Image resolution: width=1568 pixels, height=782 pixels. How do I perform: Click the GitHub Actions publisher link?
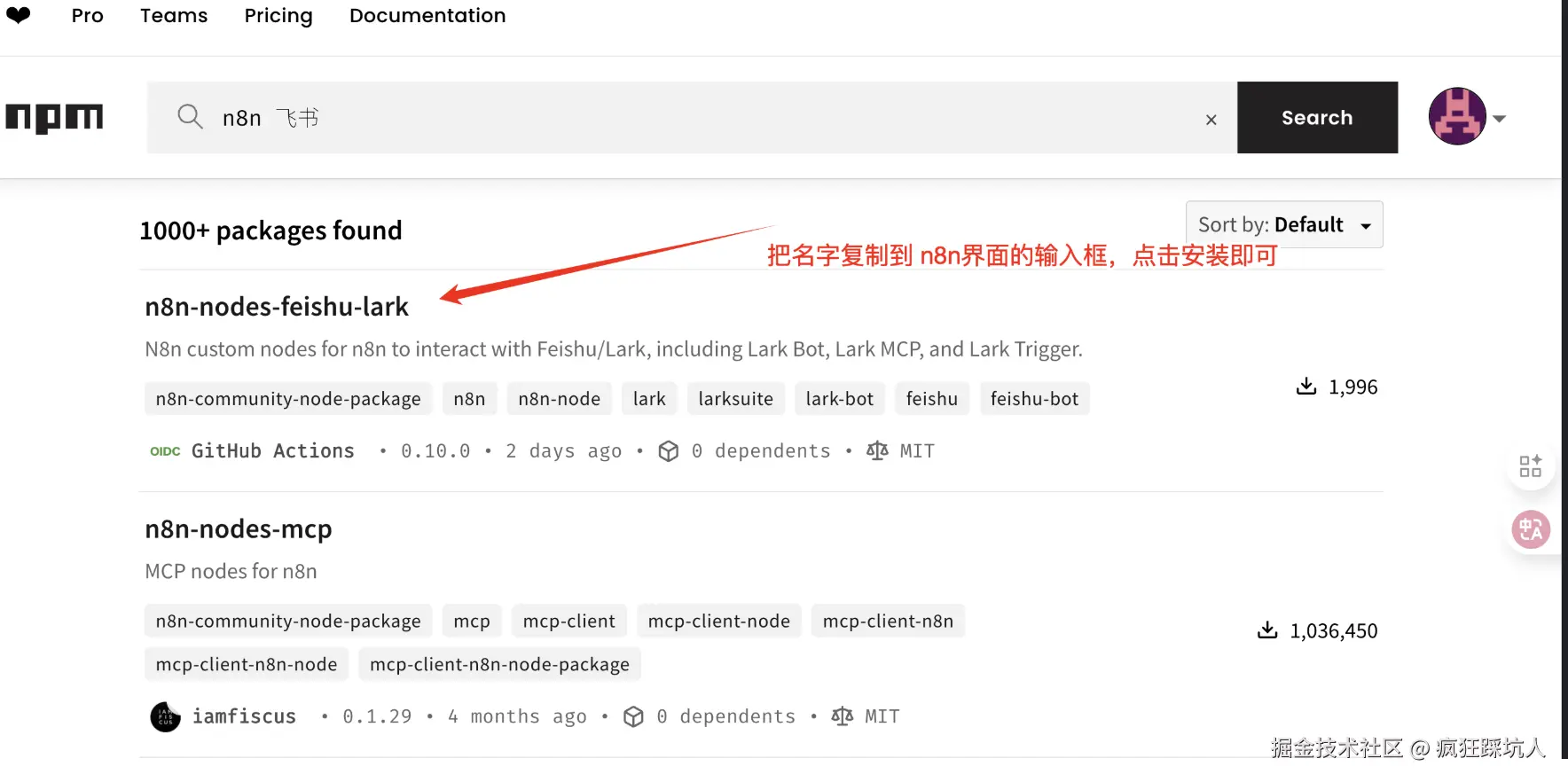click(x=273, y=451)
